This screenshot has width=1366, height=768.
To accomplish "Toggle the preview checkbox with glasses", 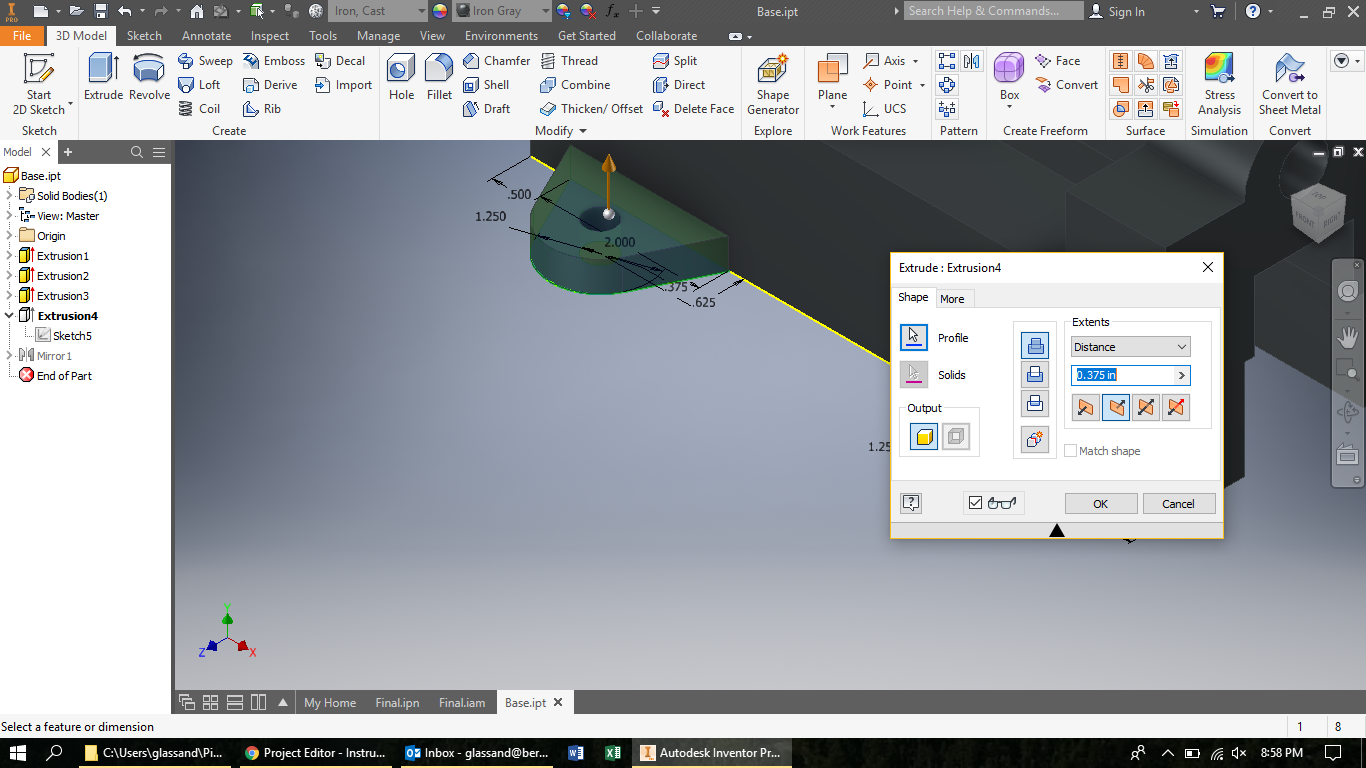I will [x=976, y=503].
